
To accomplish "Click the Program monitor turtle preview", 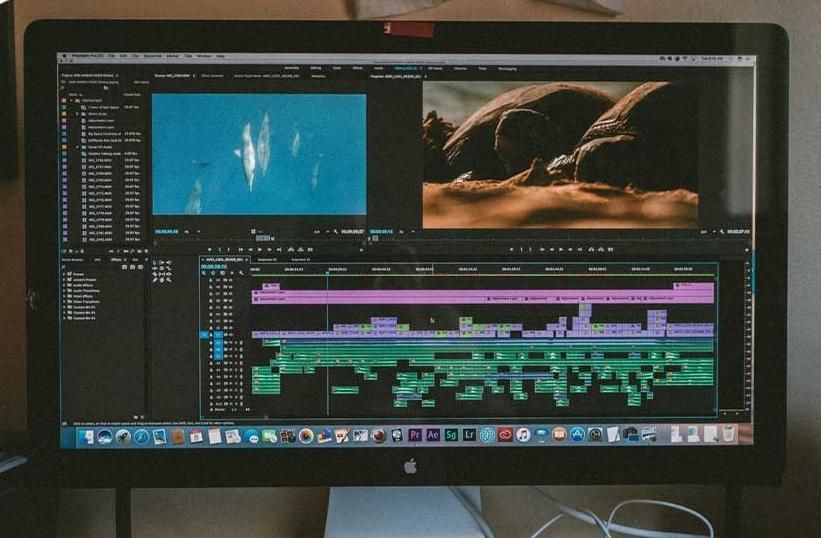I will coord(560,154).
